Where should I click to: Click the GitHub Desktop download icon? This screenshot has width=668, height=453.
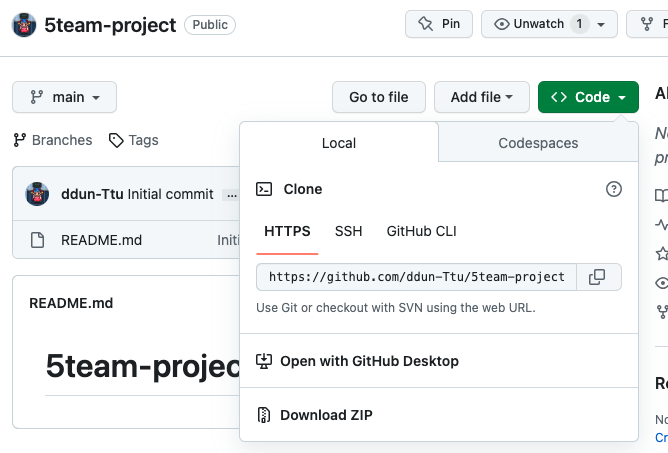264,361
